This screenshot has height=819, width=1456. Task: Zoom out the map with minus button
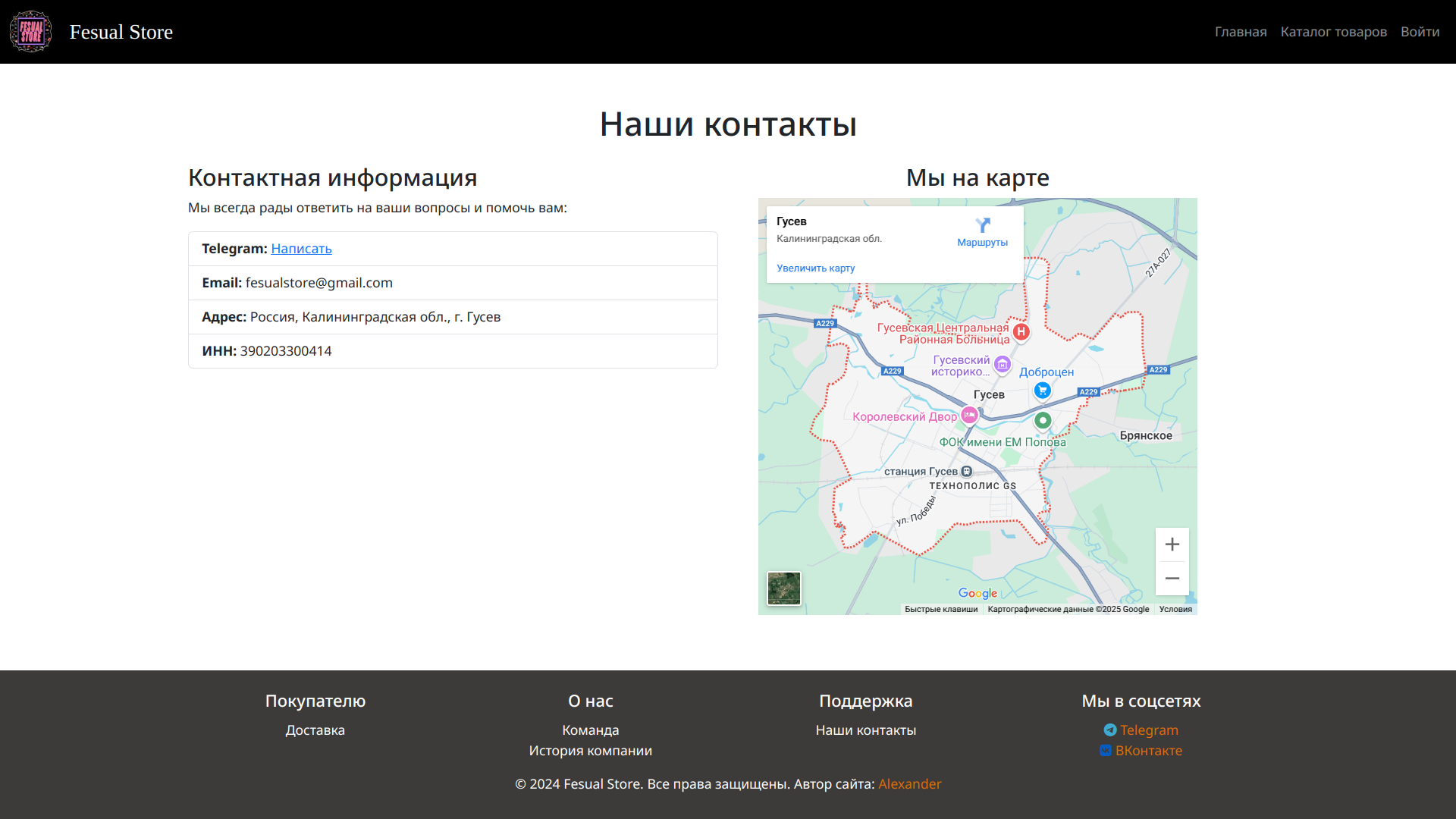(1172, 579)
